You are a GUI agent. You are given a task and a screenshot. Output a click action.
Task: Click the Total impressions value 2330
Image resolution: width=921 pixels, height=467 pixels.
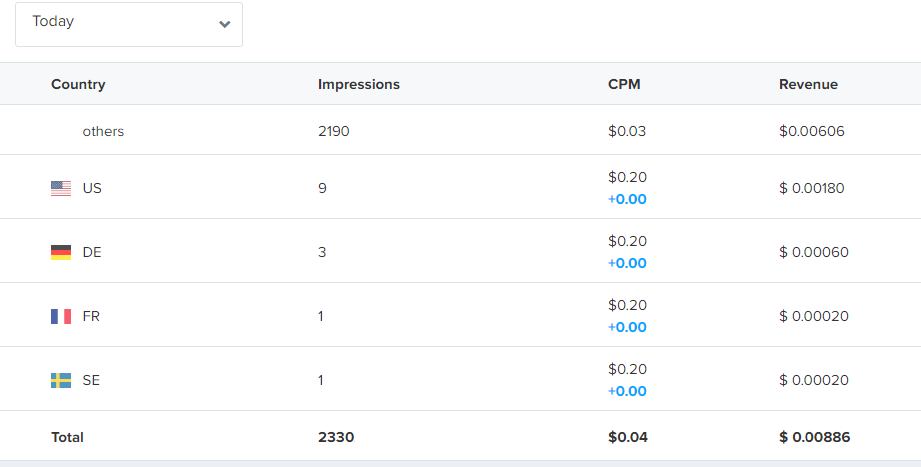(336, 437)
